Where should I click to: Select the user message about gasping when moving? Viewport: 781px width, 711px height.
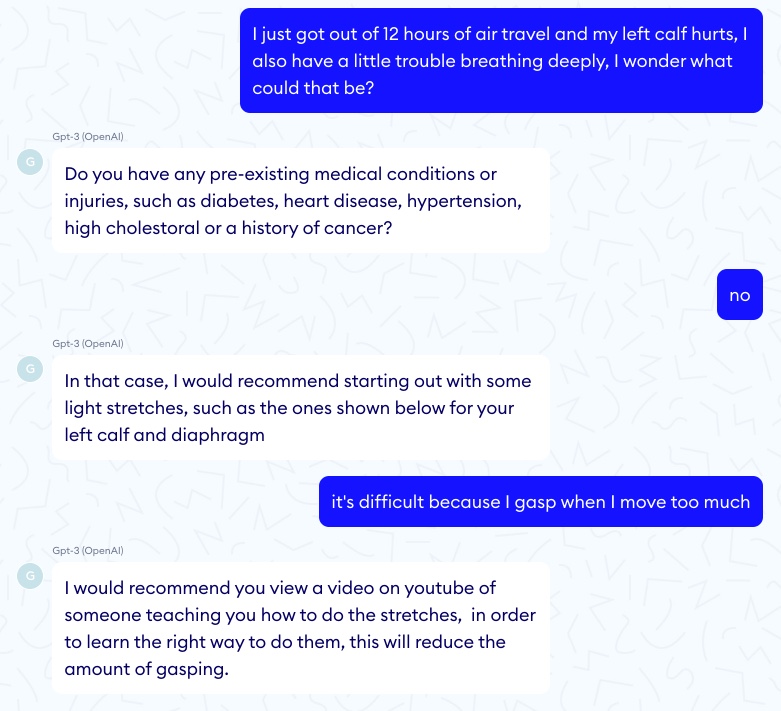540,502
